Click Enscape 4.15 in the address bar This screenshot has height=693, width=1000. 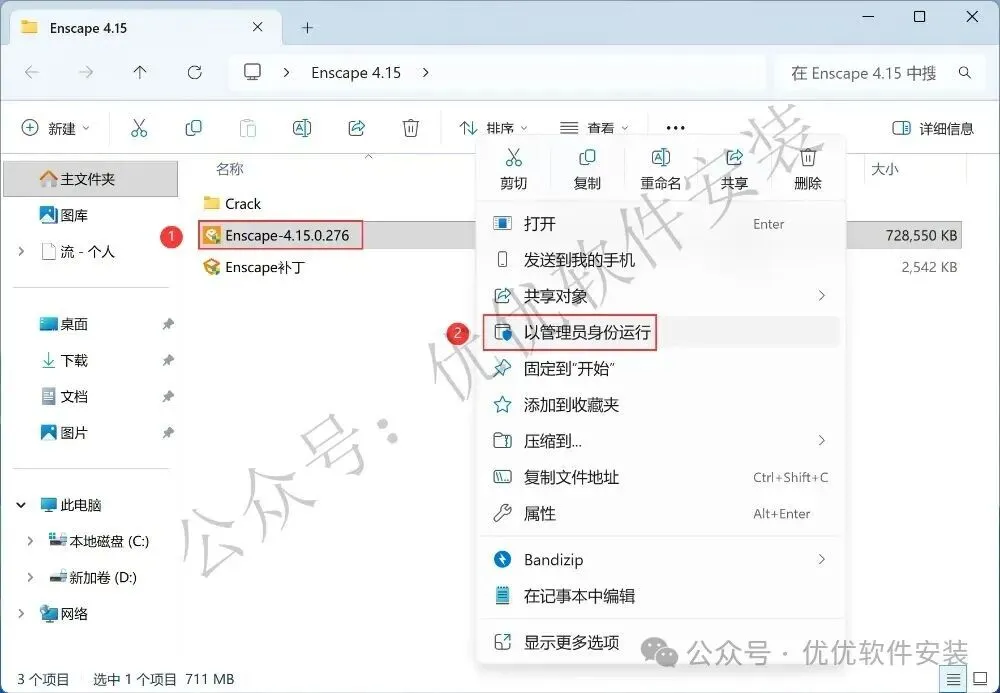pos(356,73)
